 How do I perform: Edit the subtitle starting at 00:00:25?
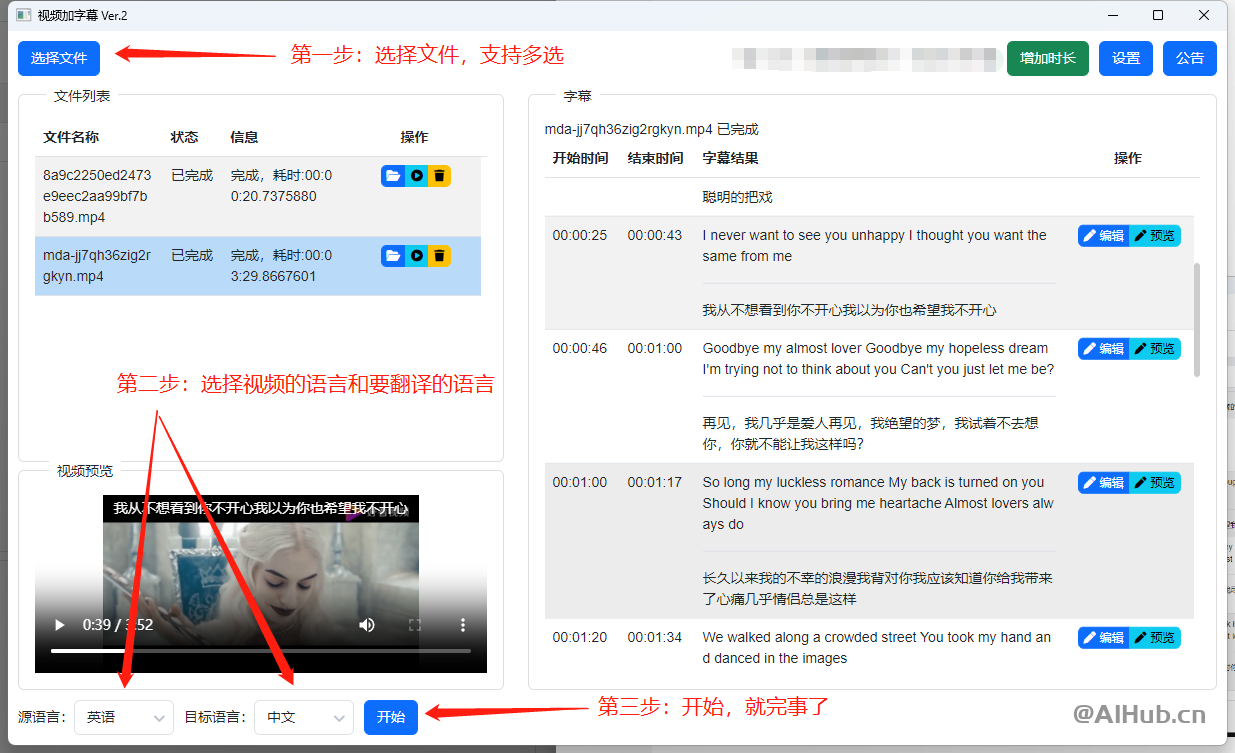1103,235
